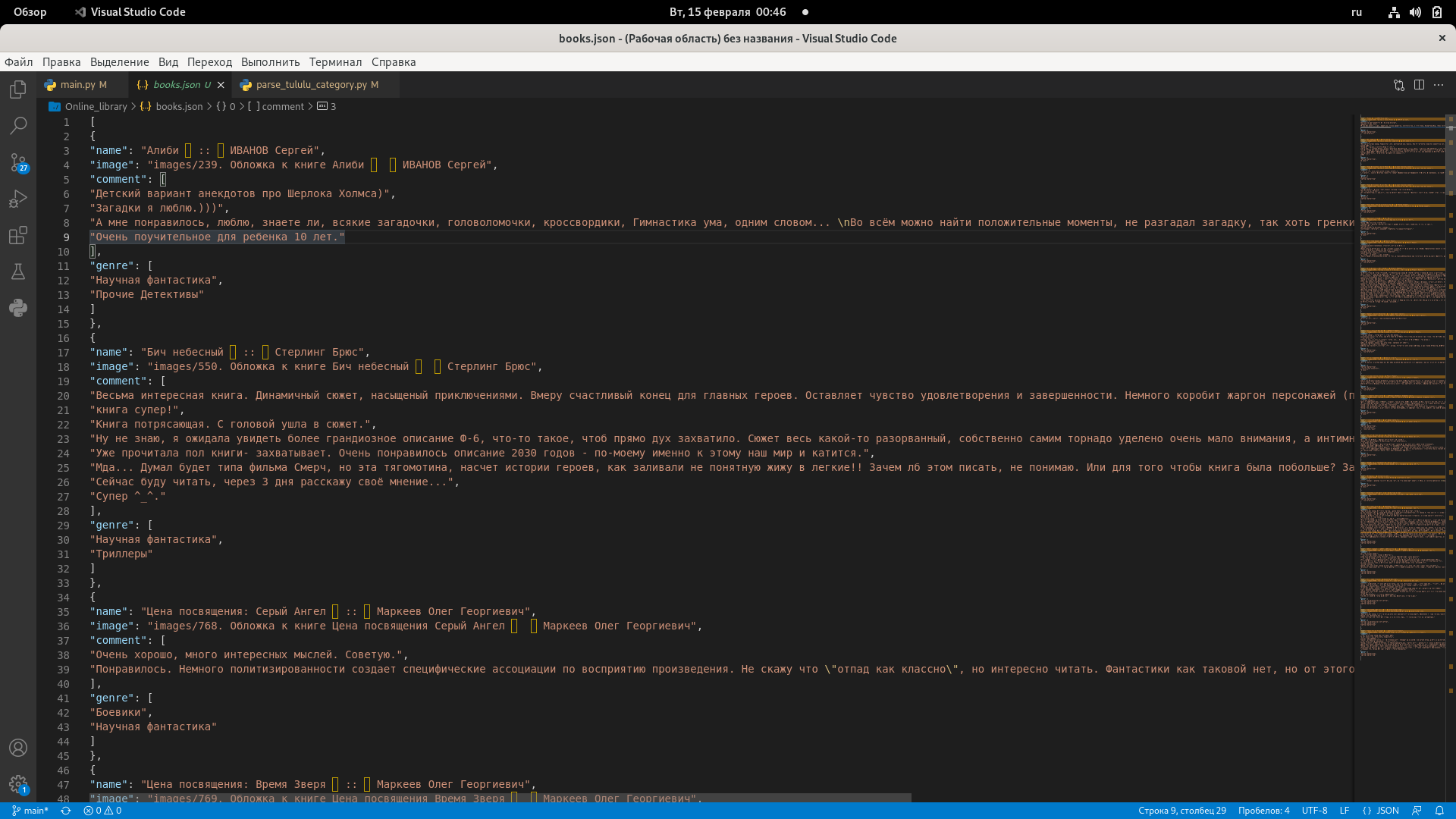Image resolution: width=1456 pixels, height=819 pixels.
Task: Open the Testing (flask) sidebar view
Action: click(x=17, y=271)
